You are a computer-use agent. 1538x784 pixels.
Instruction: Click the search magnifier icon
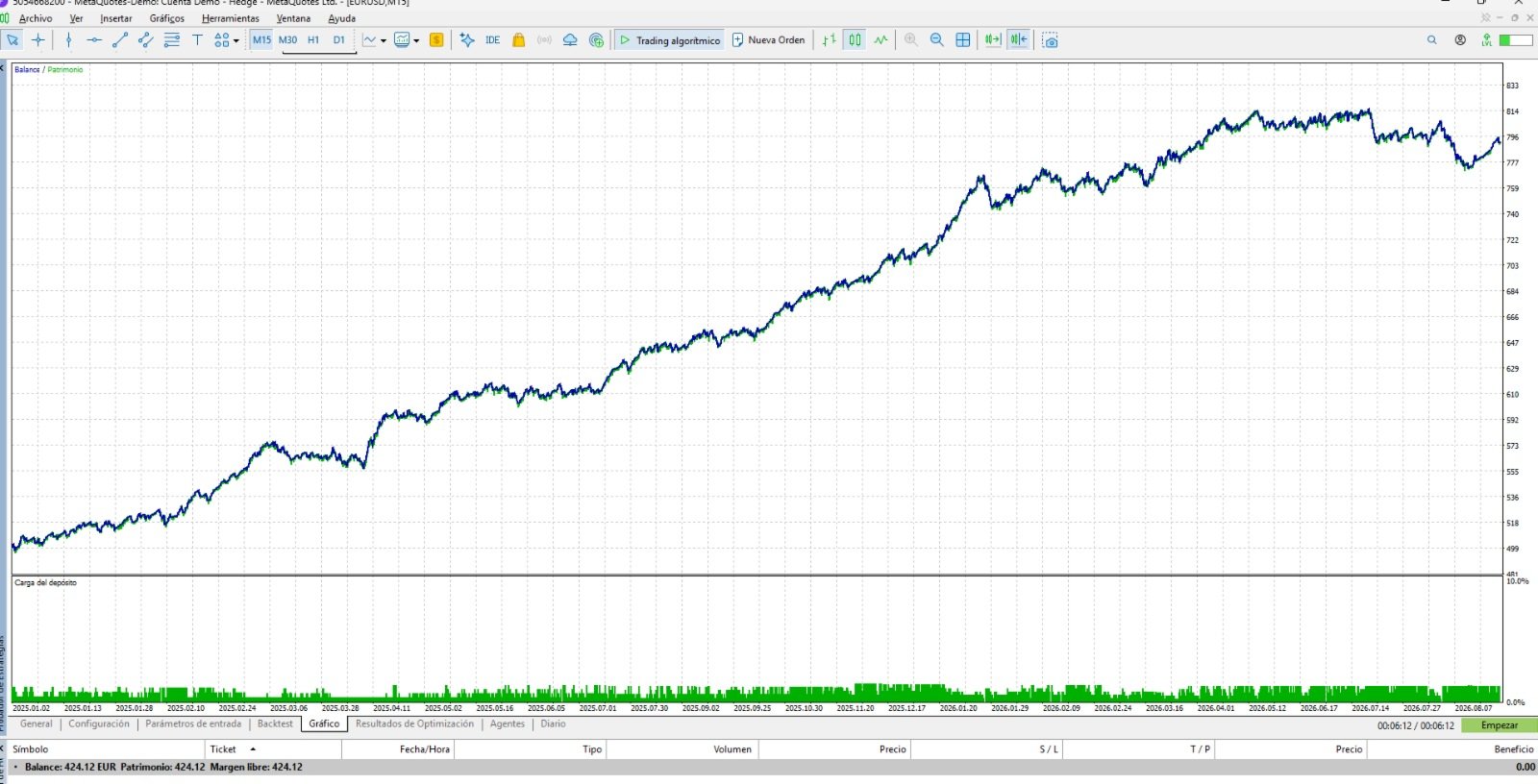pyautogui.click(x=1432, y=40)
